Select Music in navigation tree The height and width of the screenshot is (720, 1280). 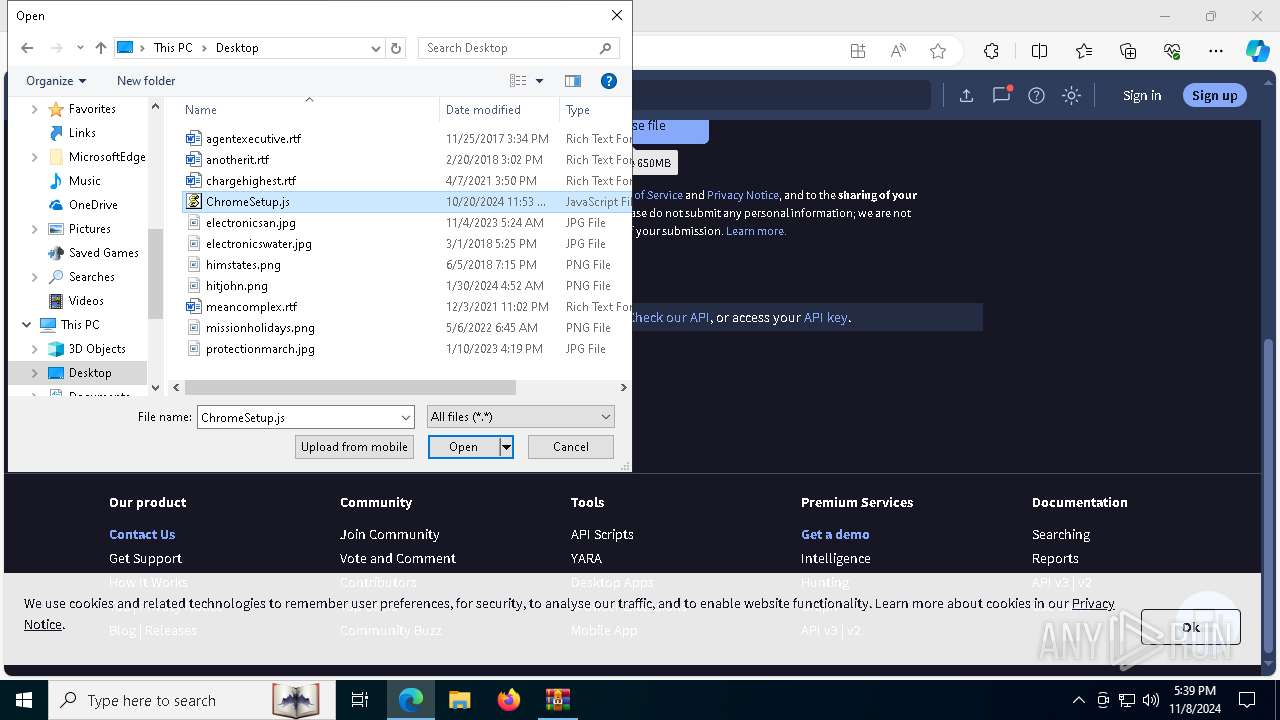pyautogui.click(x=84, y=181)
